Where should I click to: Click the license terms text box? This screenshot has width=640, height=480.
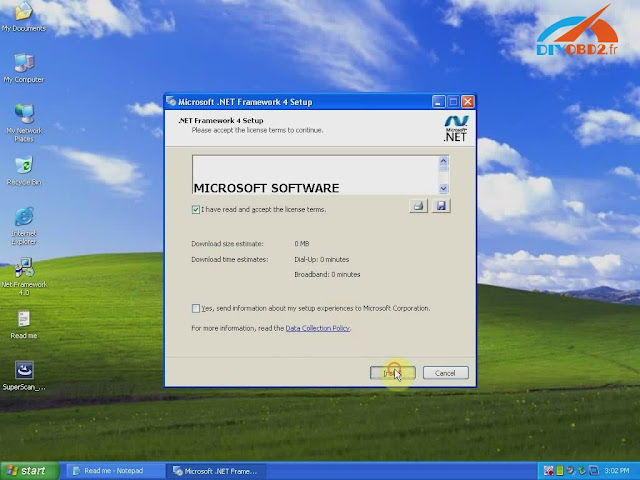[x=315, y=175]
